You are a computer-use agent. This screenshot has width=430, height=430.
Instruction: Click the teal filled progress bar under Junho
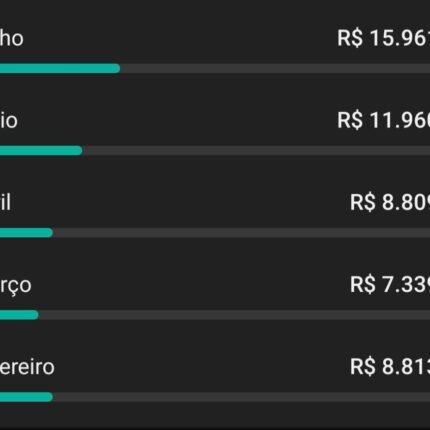[x=60, y=68]
